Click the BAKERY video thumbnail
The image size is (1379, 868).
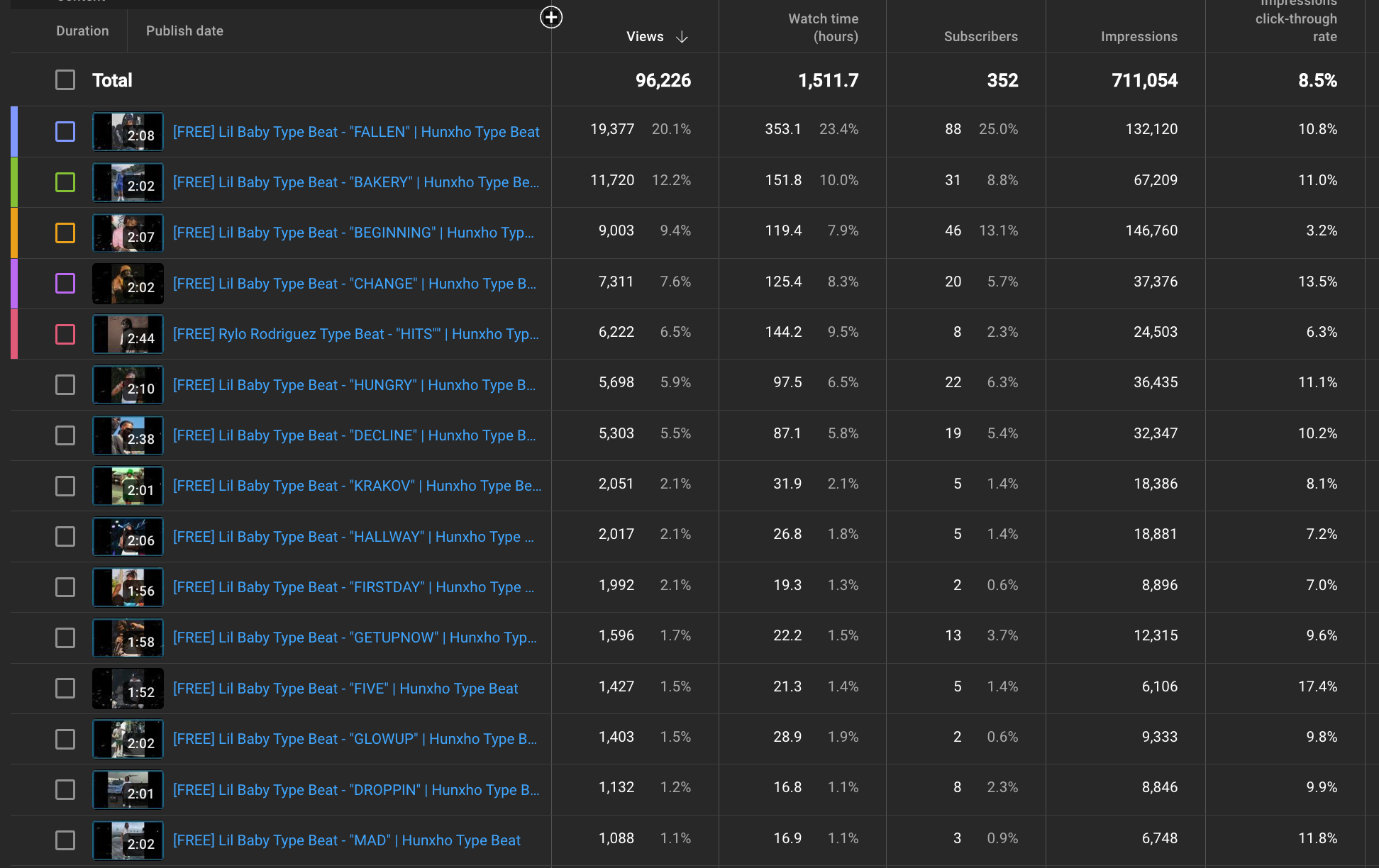(128, 182)
